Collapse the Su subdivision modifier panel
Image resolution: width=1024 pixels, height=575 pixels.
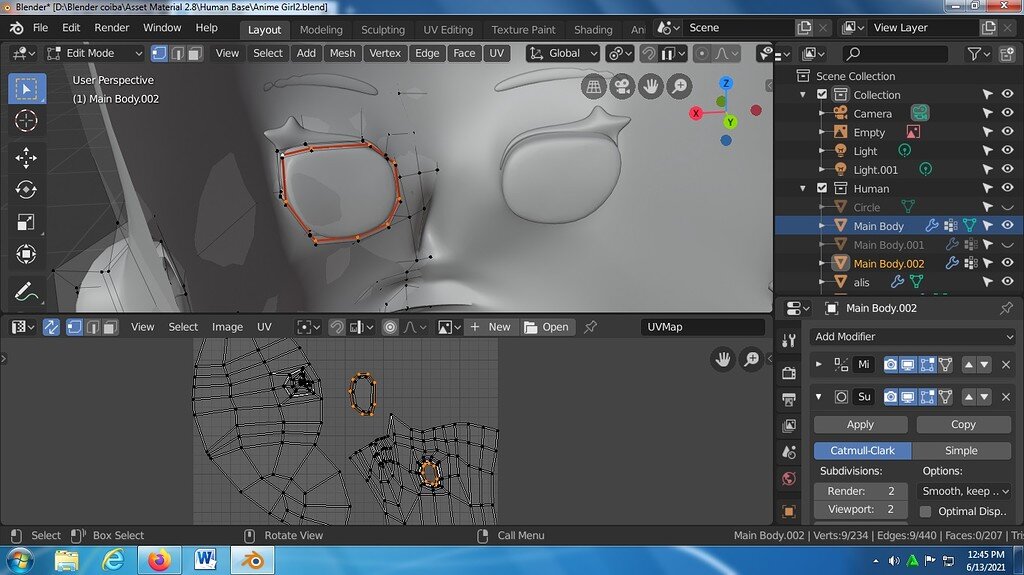tap(818, 397)
